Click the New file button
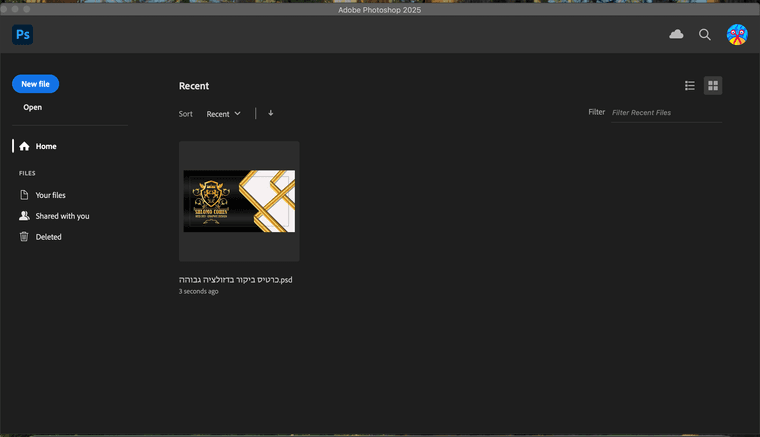 [35, 84]
